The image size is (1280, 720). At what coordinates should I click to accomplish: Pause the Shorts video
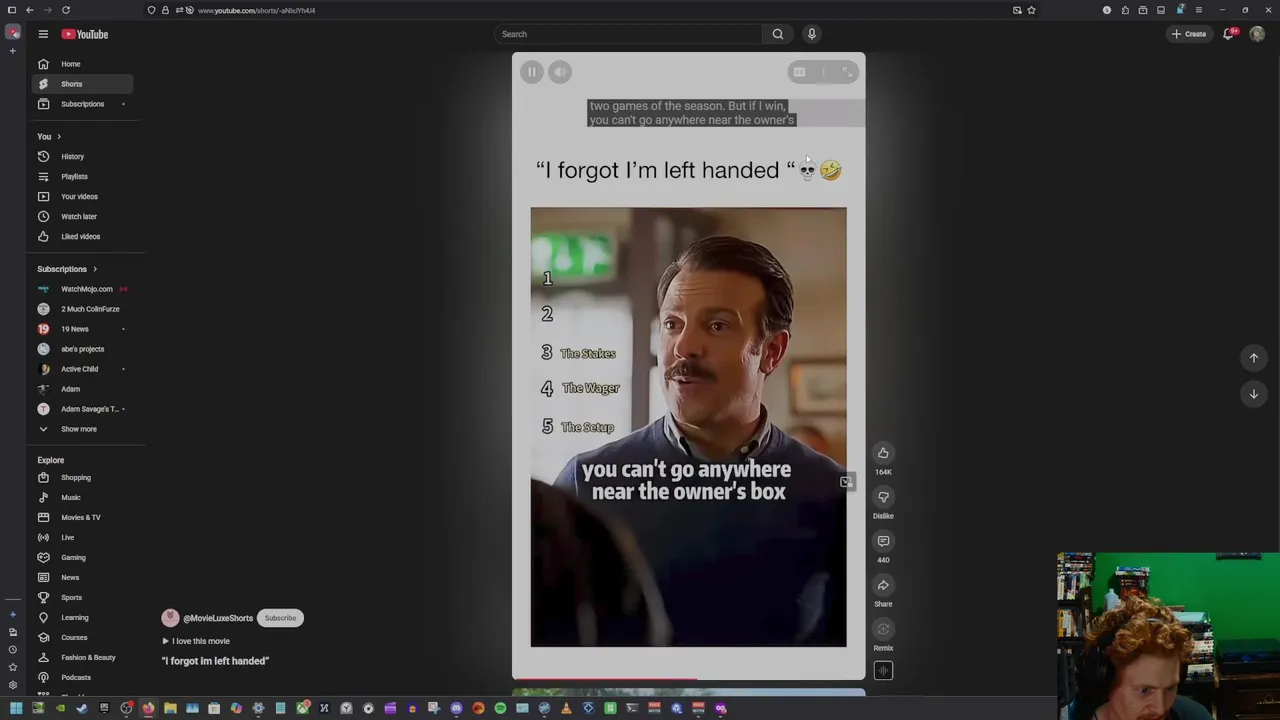coord(532,72)
